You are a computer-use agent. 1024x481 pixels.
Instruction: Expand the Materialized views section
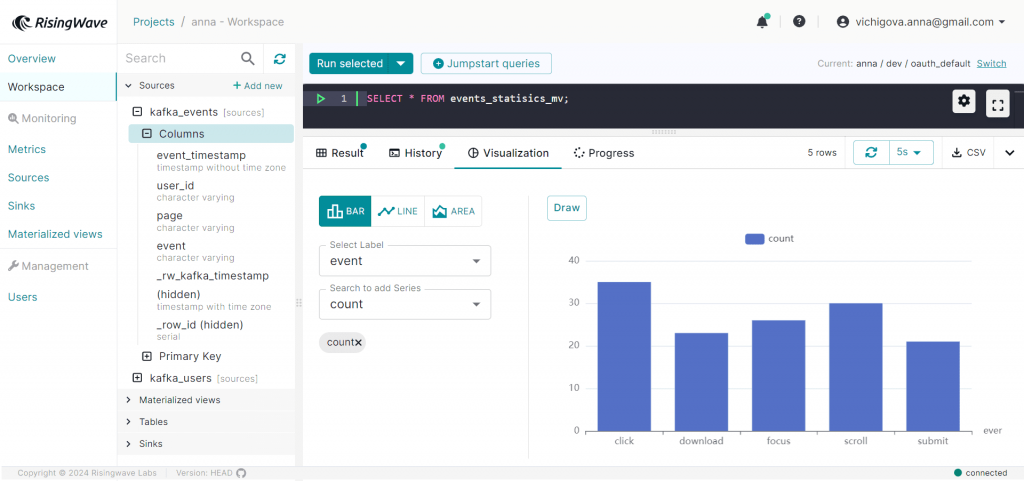179,400
